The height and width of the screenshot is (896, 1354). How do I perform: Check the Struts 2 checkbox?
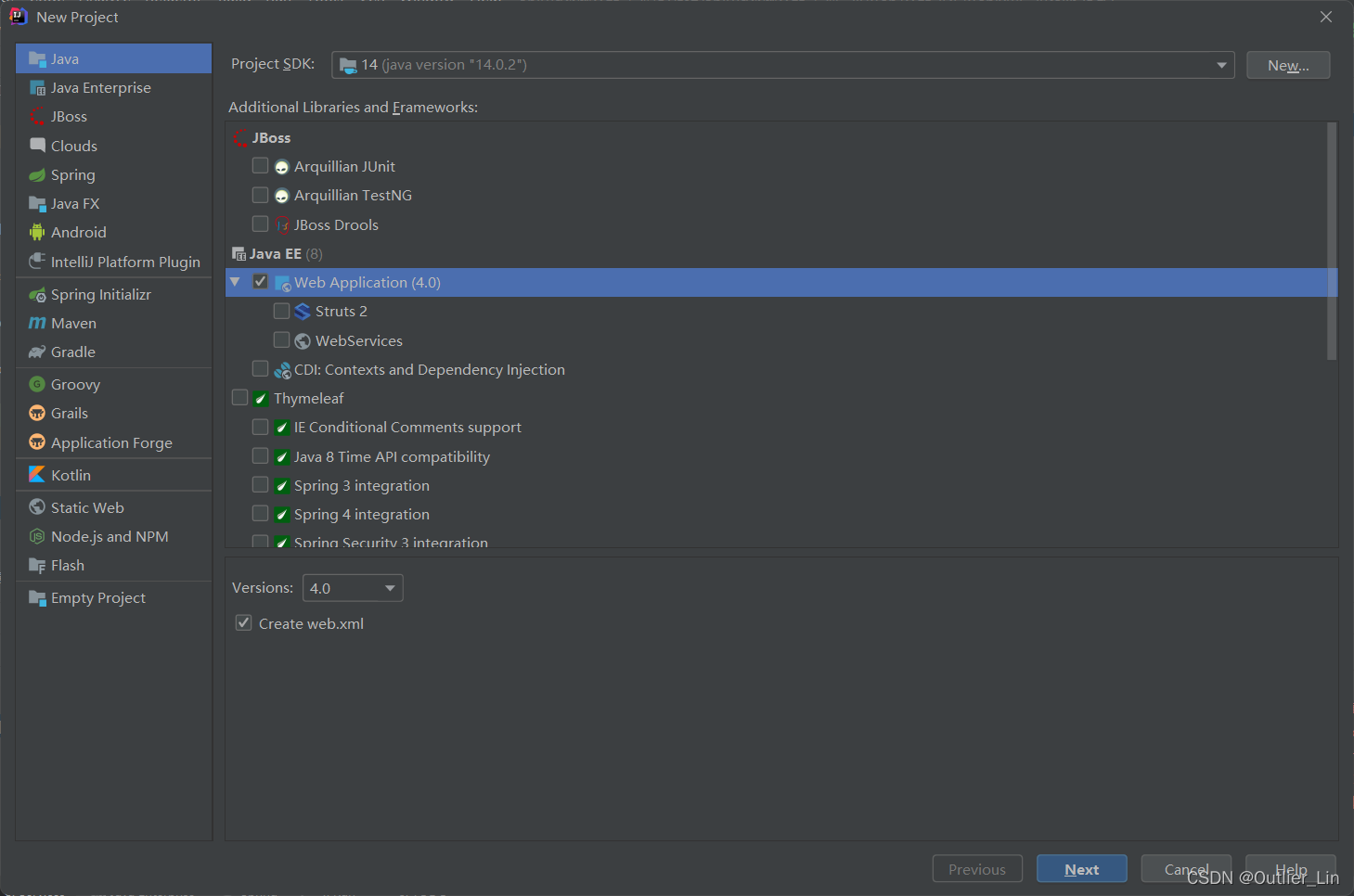281,311
